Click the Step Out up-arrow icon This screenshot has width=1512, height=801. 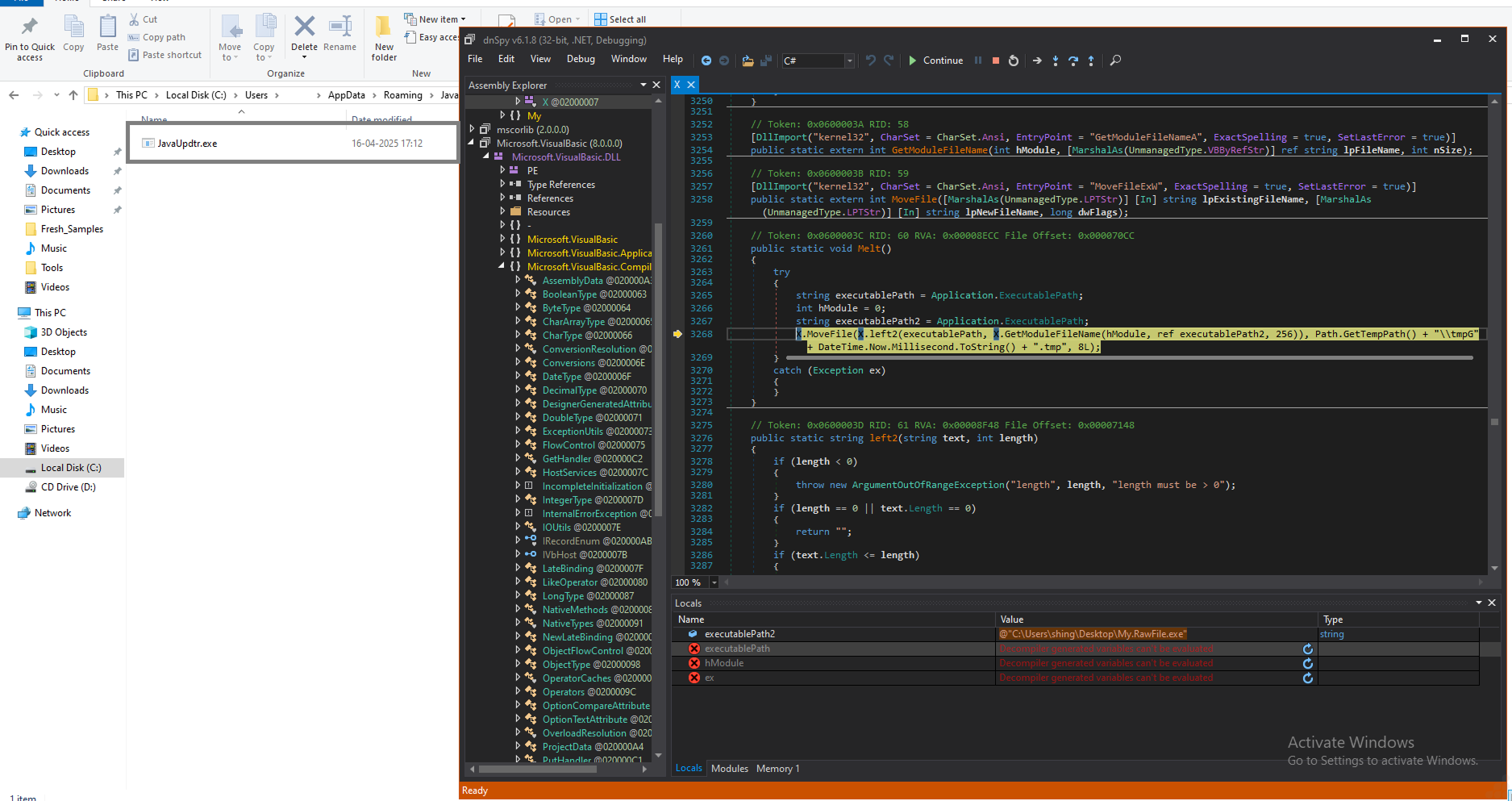click(x=1091, y=60)
